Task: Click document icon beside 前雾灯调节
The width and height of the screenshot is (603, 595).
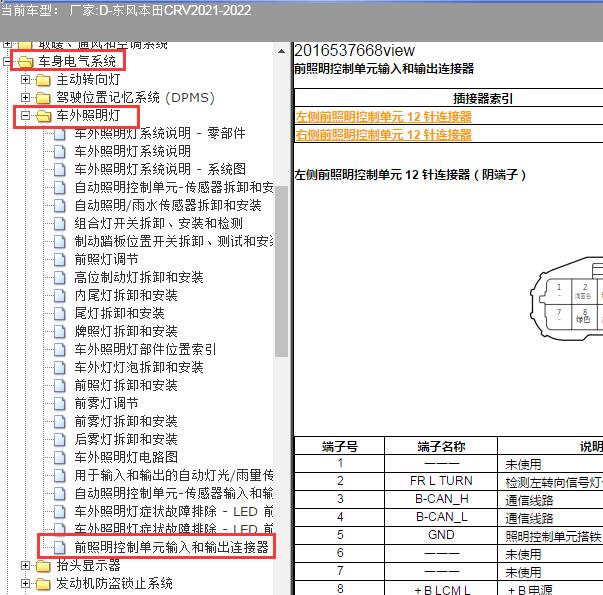Action: click(60, 403)
